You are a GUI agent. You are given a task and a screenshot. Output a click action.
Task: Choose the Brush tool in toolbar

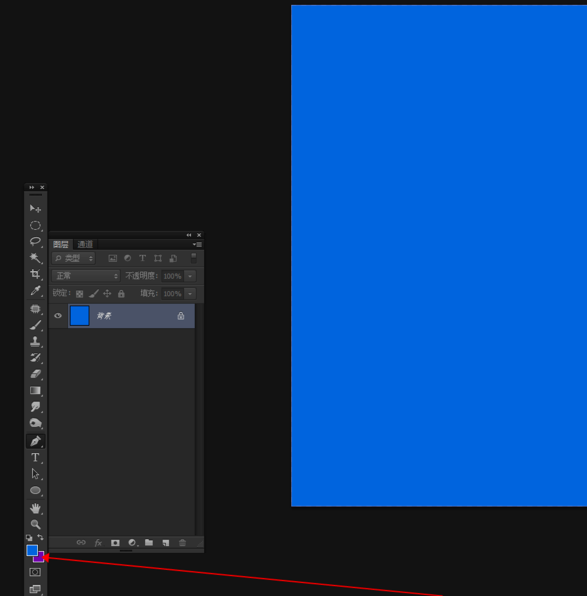[35, 325]
